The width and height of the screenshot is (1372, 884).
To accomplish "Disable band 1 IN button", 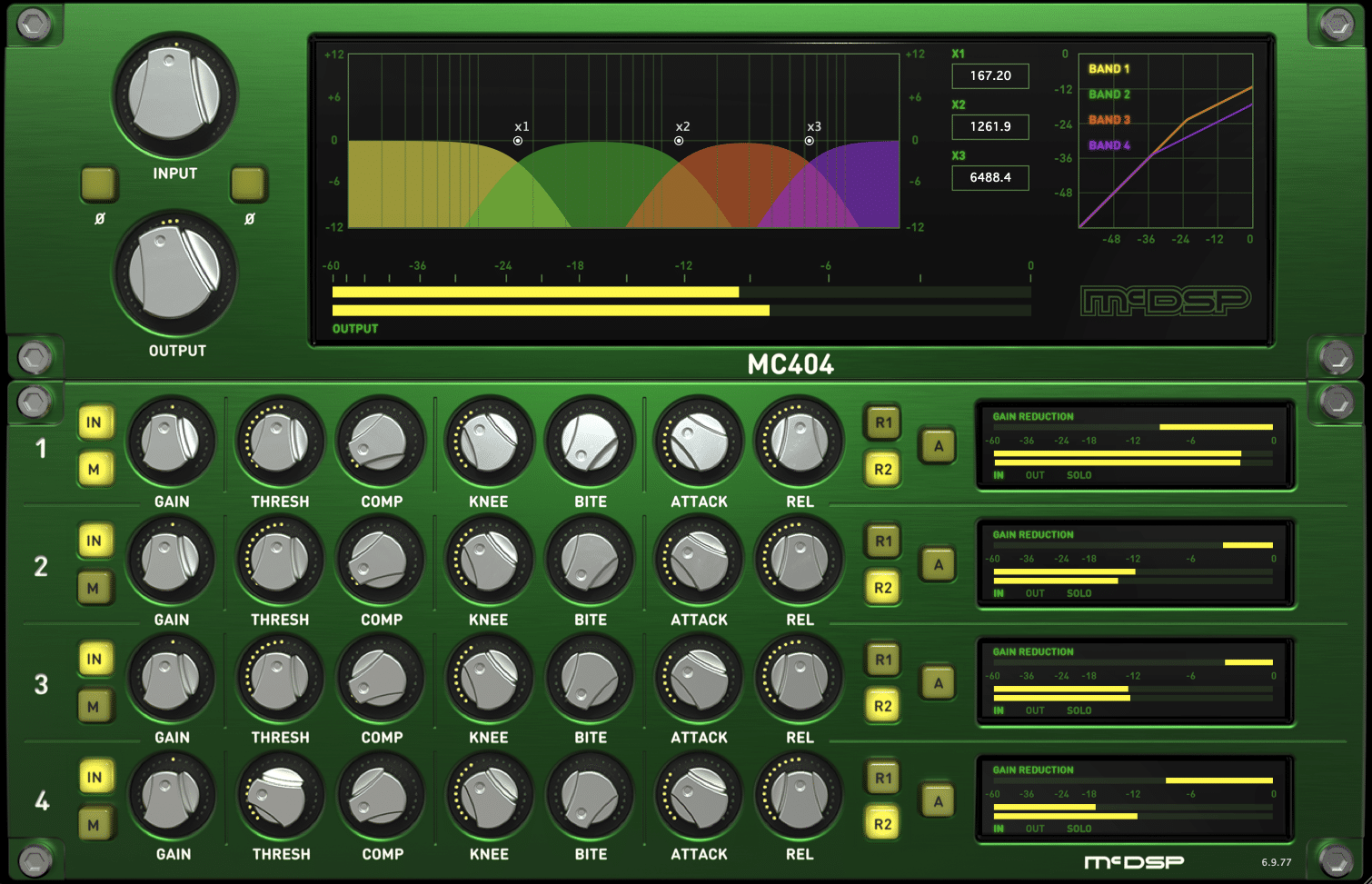I will coord(94,422).
